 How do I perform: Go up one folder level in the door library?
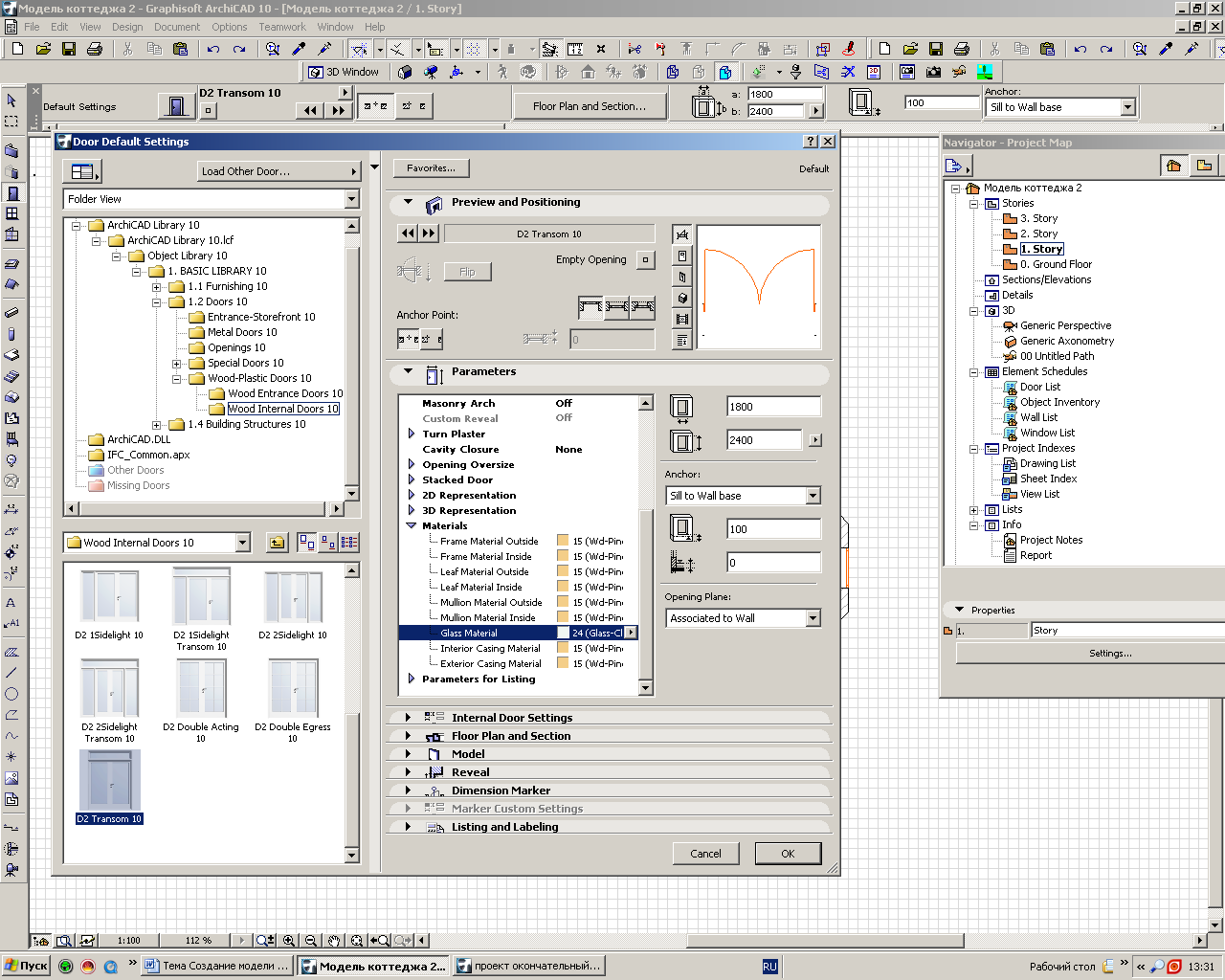[x=277, y=543]
